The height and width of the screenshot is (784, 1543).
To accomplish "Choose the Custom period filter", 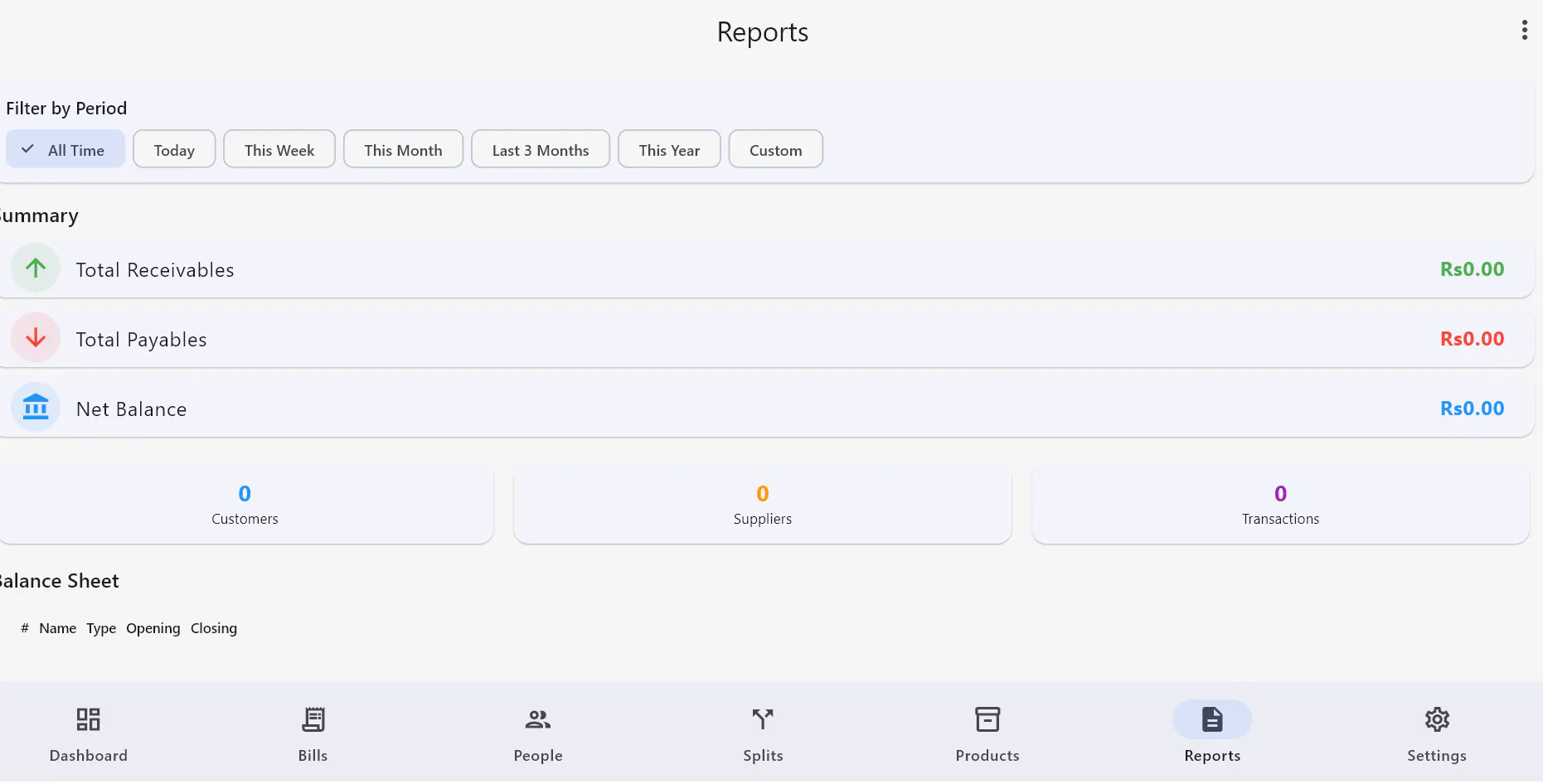I will [x=776, y=149].
